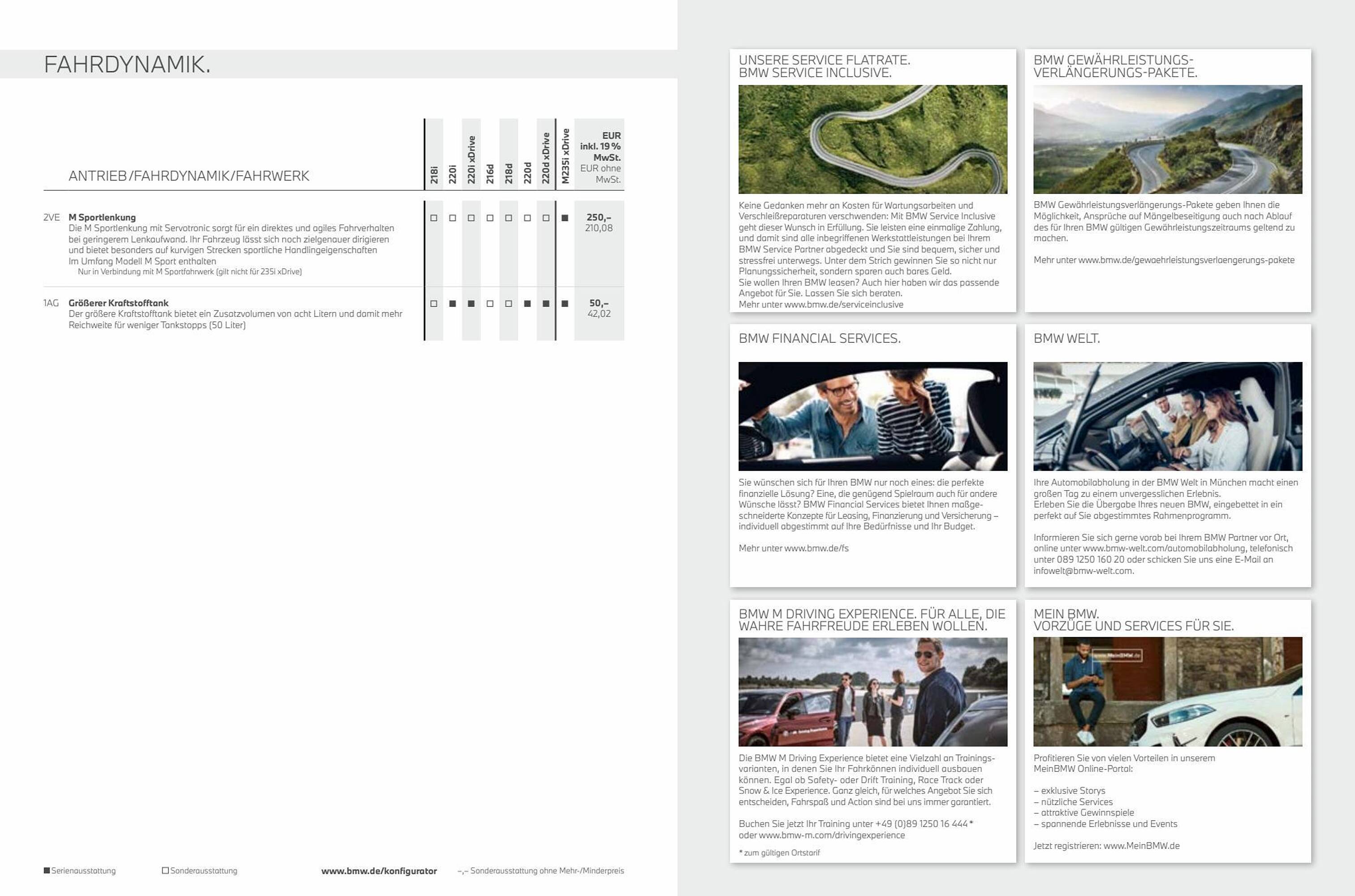This screenshot has height=896, width=1355.
Task: Click the Kraftstofftank checkbox for 216d
Action: 490,303
